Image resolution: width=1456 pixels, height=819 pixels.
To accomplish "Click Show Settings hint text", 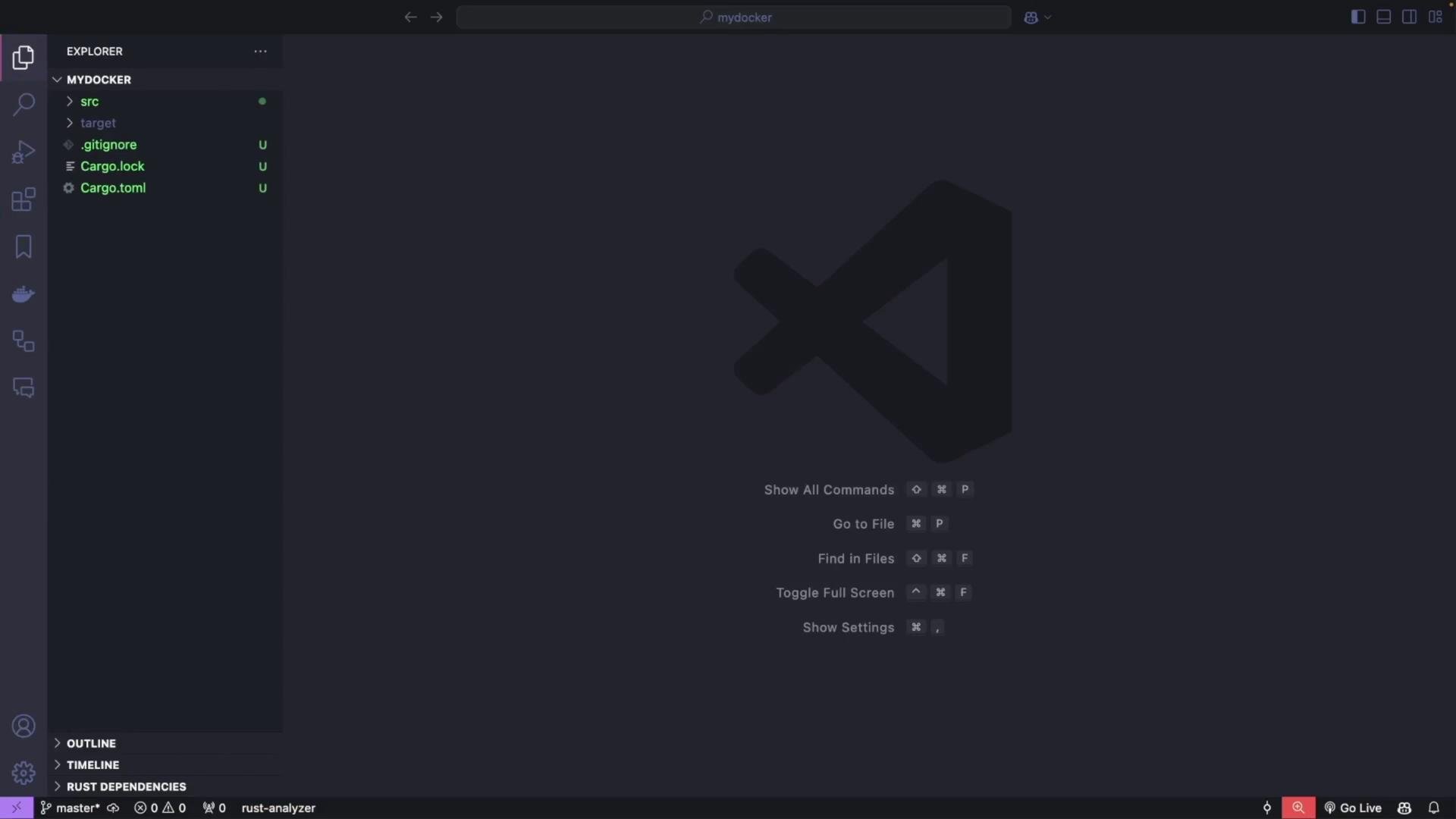I will pos(849,628).
